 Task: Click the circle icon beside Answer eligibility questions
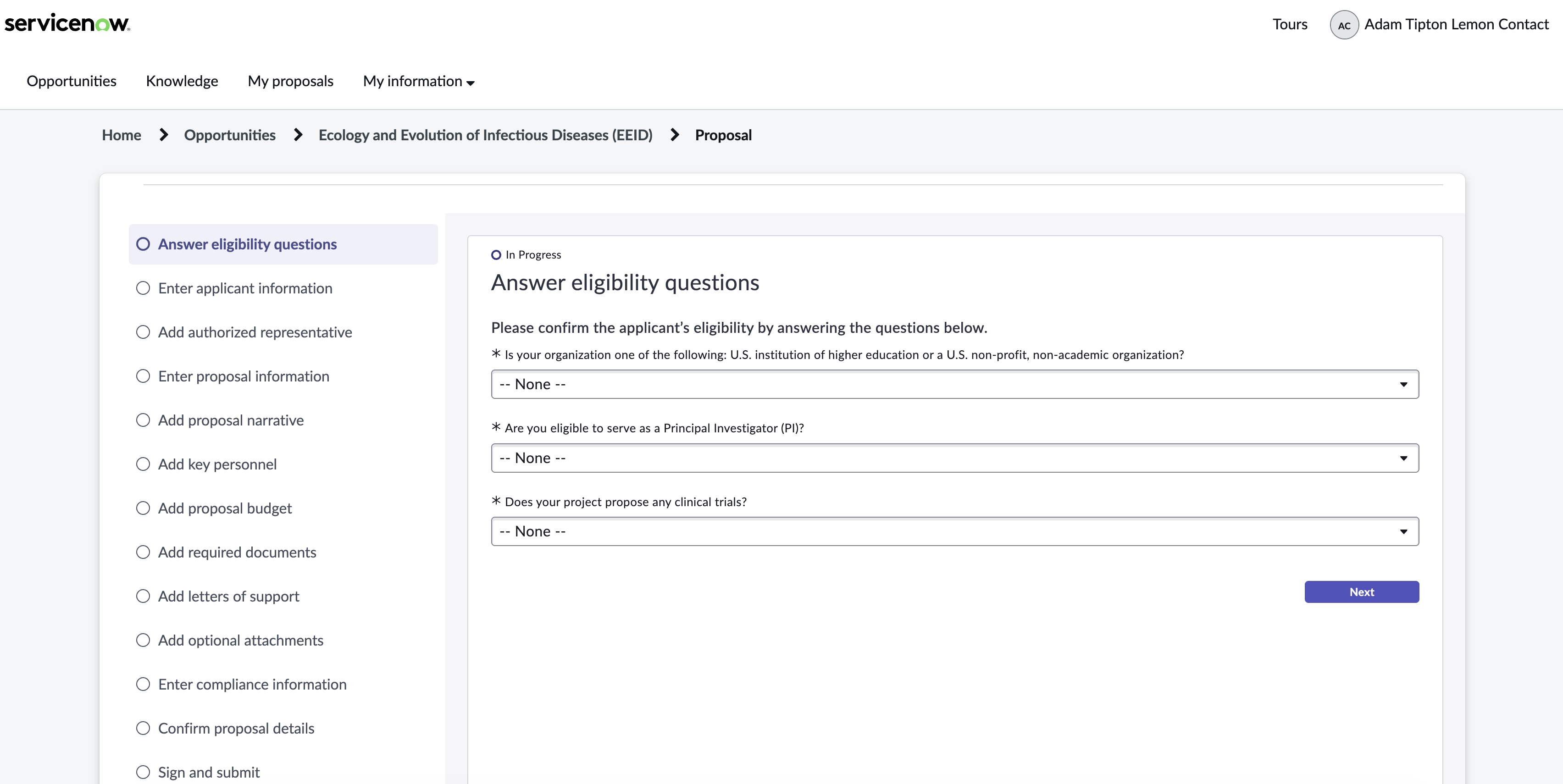tap(143, 244)
